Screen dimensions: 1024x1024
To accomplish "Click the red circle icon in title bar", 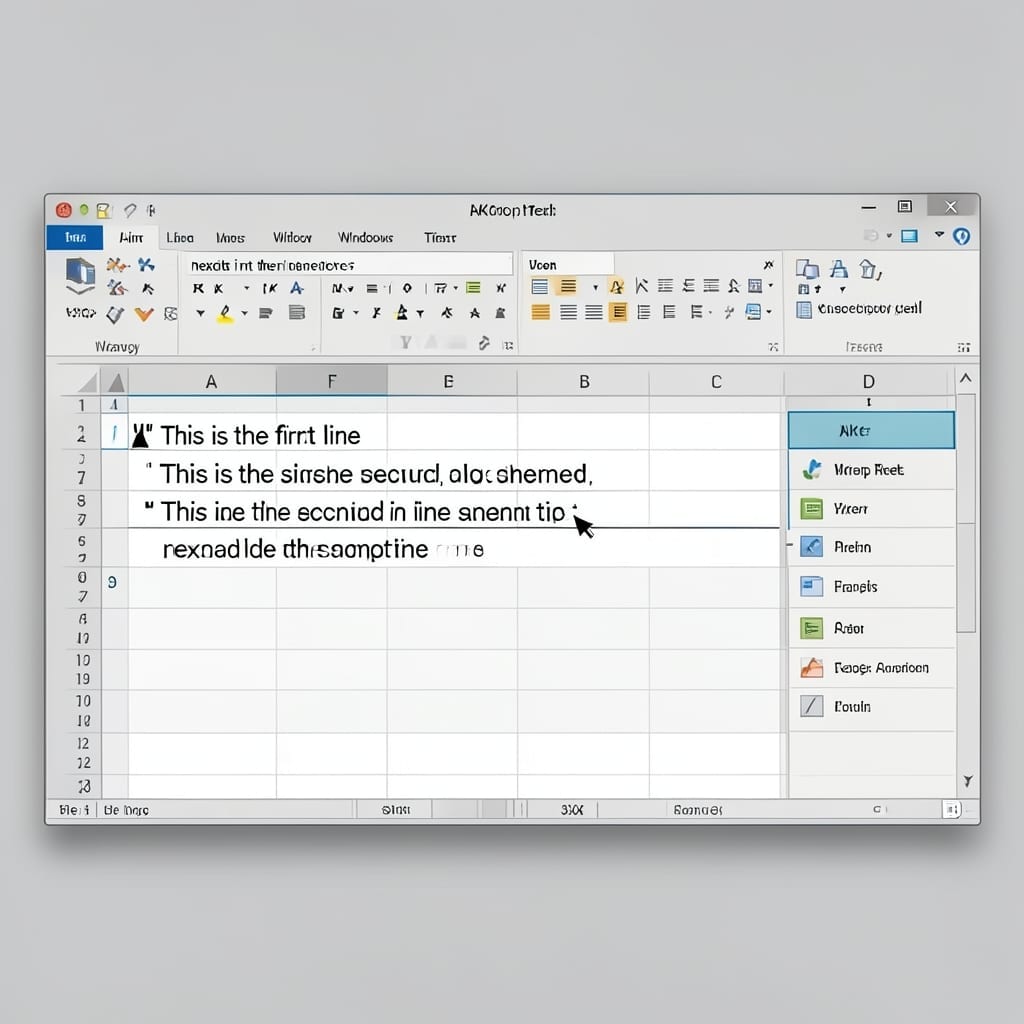I will (63, 210).
